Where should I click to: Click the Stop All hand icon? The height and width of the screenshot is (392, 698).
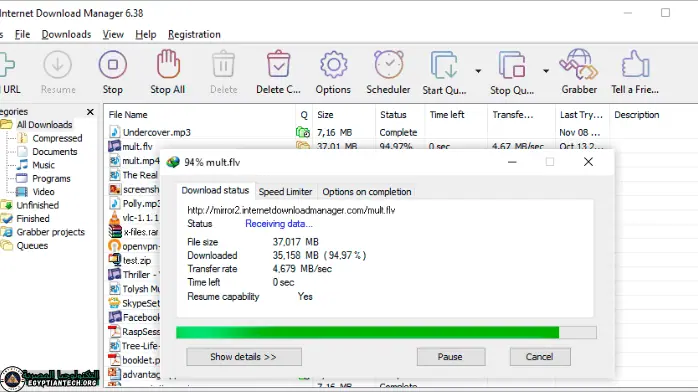pyautogui.click(x=168, y=64)
